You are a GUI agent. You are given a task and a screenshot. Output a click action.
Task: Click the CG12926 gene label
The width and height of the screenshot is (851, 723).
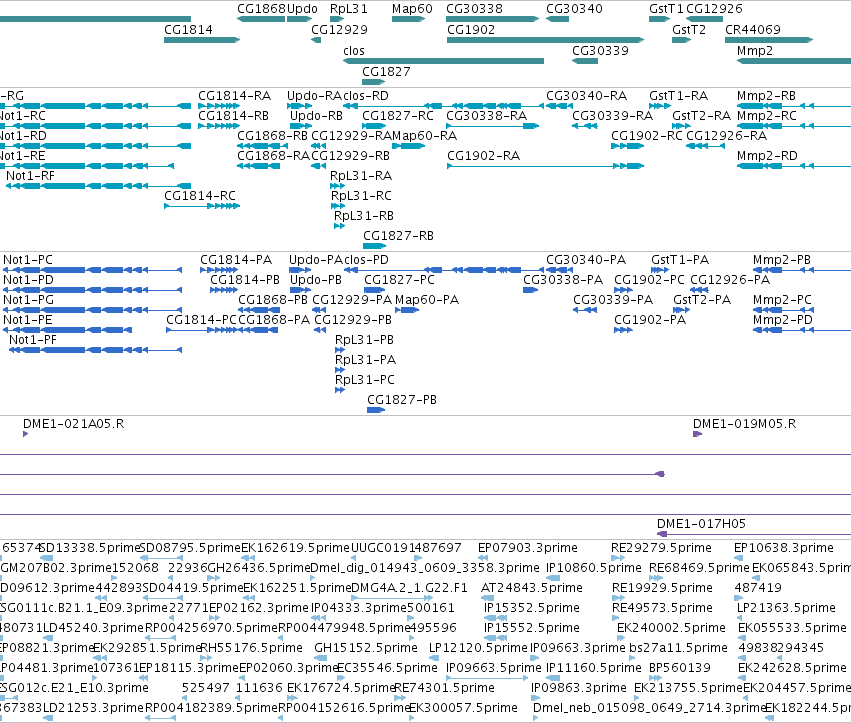714,9
